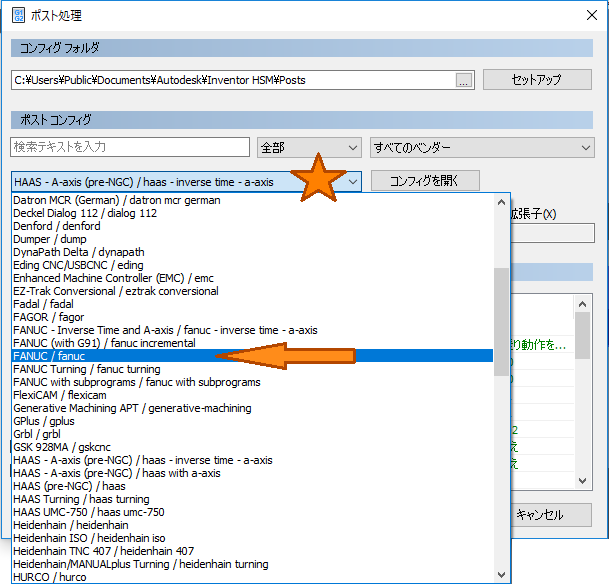Screen dimensions: 609x584
Task: Select GPlus / gplus entry
Action: [252, 421]
